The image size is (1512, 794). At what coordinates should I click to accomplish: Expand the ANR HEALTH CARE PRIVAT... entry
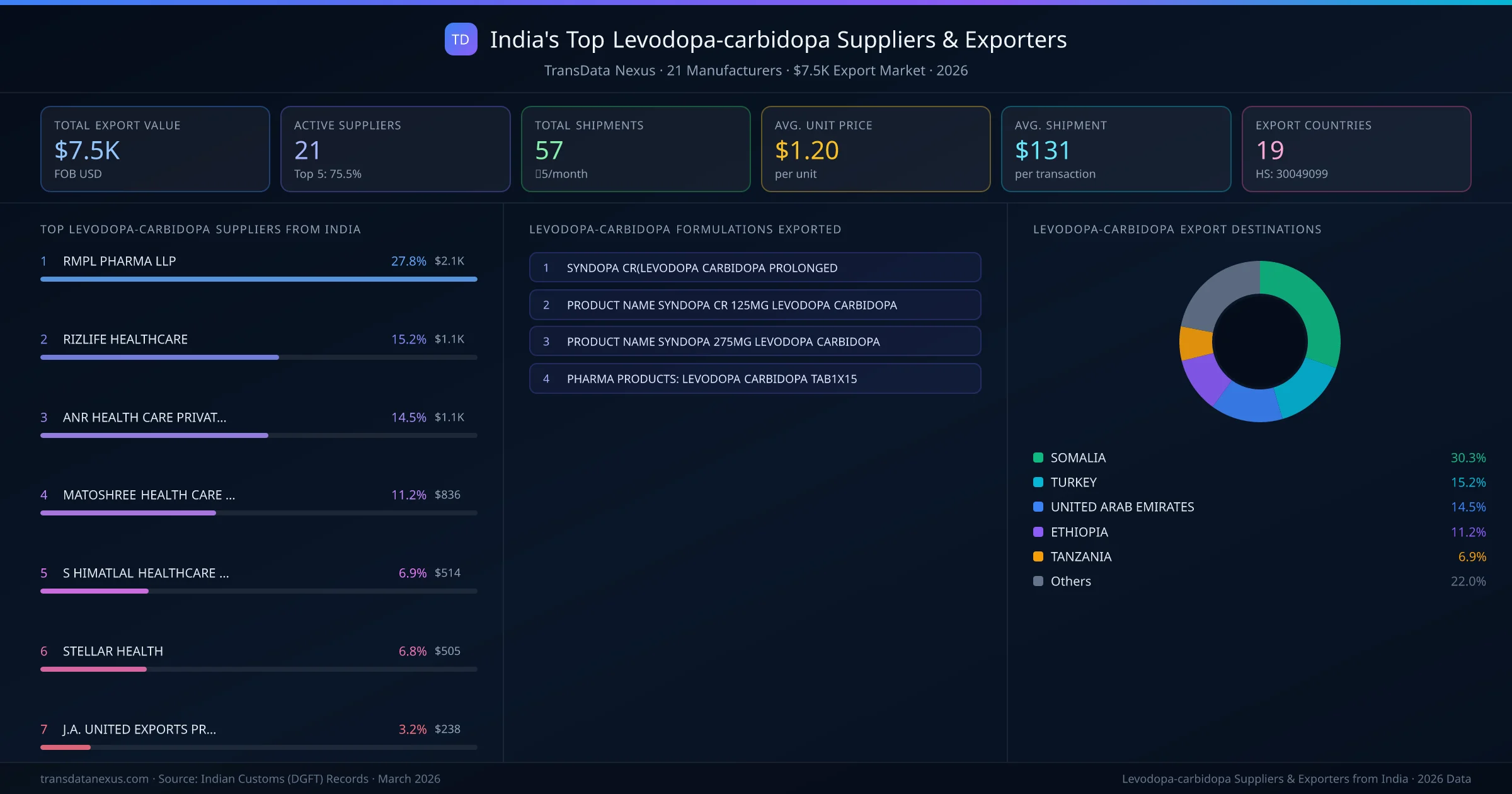(x=258, y=417)
